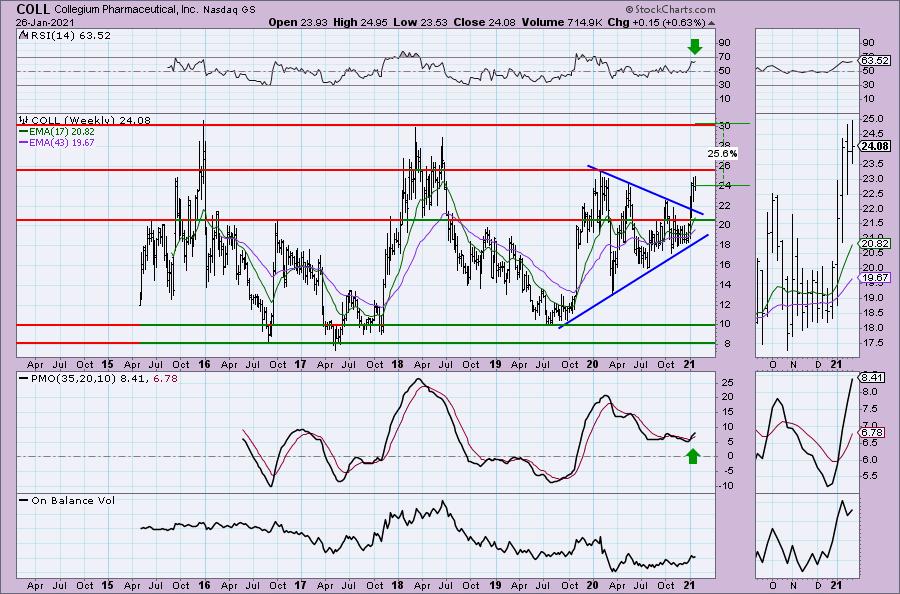The width and height of the screenshot is (900, 594).
Task: Select the Volume 714.9K value
Action: pyautogui.click(x=561, y=22)
